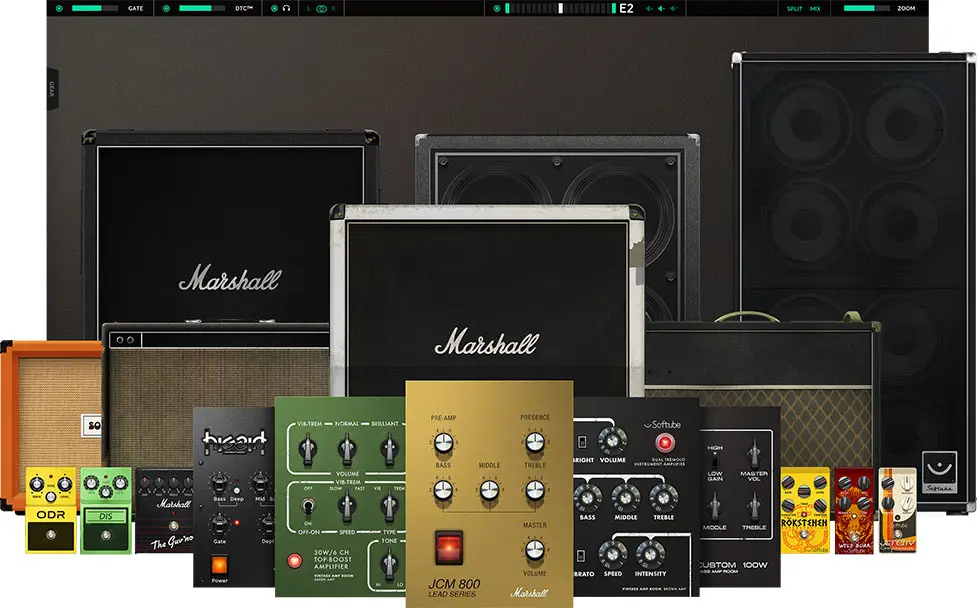Toggle the DTC power button
The width and height of the screenshot is (977, 608).
click(165, 8)
